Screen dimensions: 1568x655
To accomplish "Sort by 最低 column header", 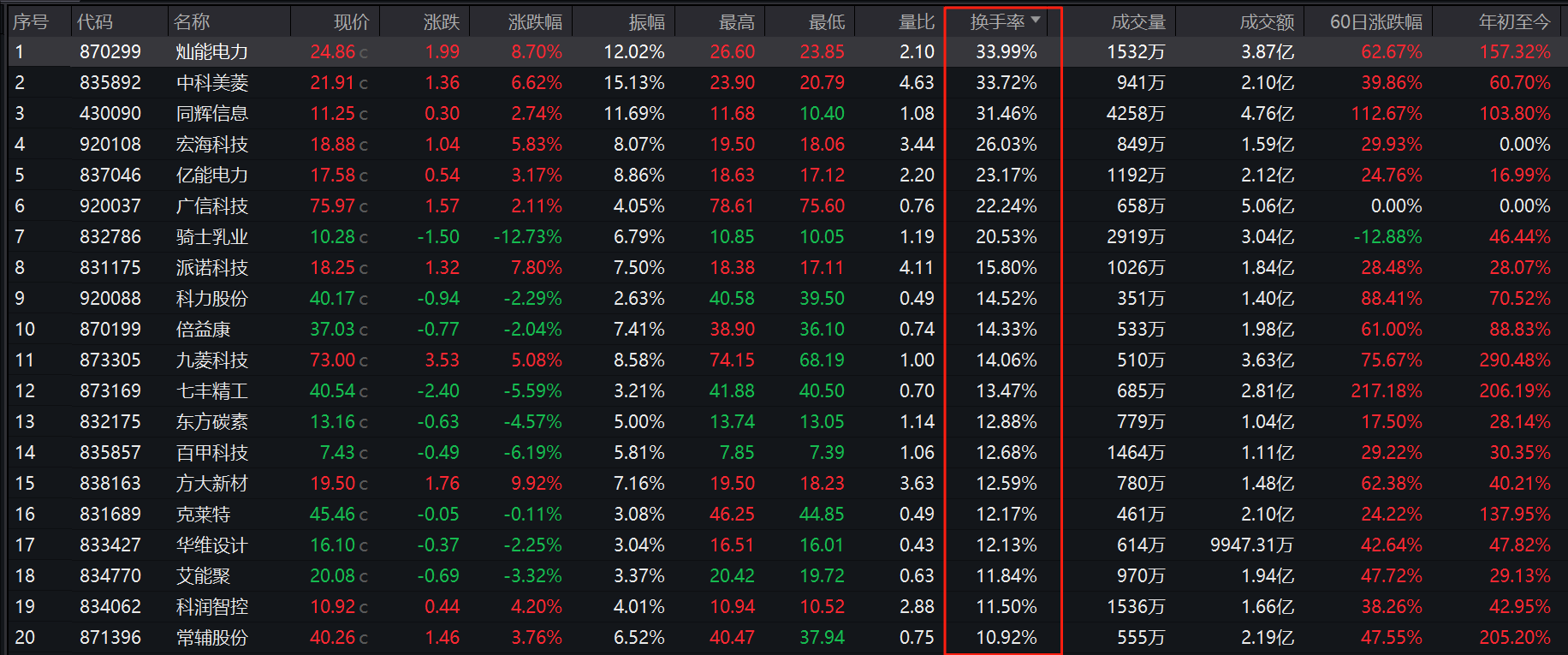I will (827, 22).
